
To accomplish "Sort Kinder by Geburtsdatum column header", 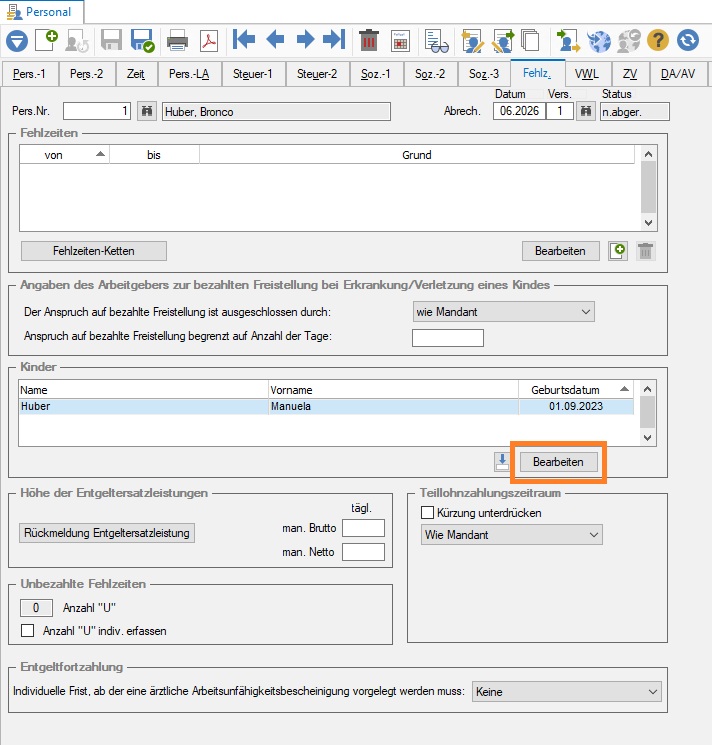I will point(576,390).
